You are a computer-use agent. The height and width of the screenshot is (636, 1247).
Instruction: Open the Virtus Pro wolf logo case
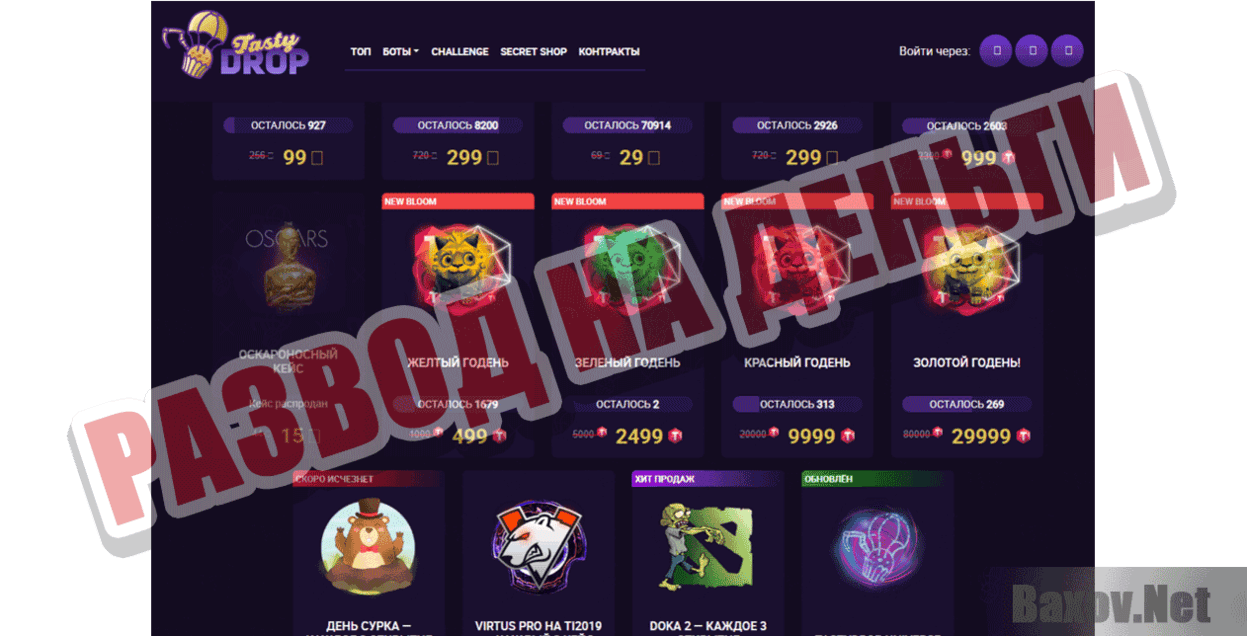(x=538, y=545)
